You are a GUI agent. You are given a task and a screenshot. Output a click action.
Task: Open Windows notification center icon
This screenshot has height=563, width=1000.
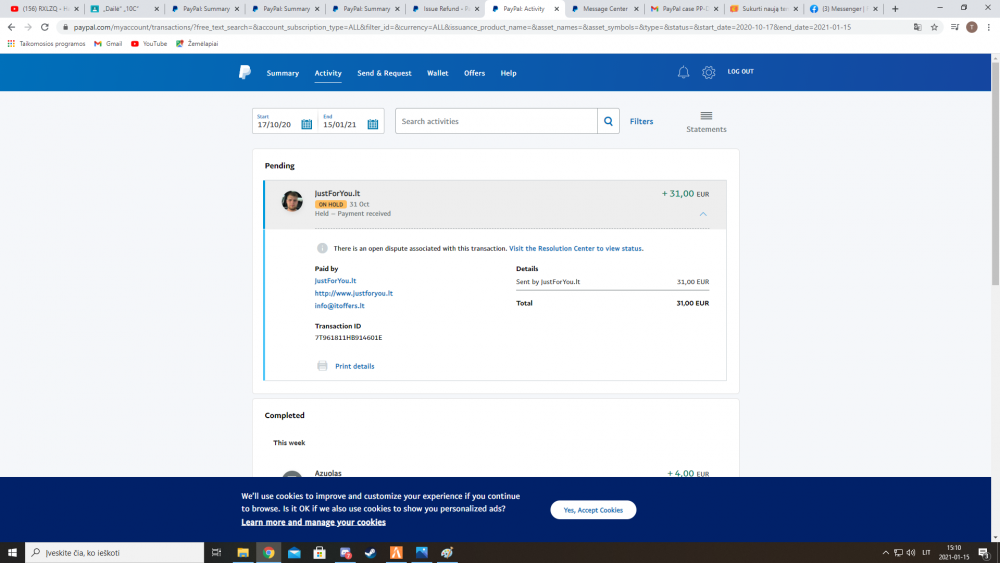[984, 553]
